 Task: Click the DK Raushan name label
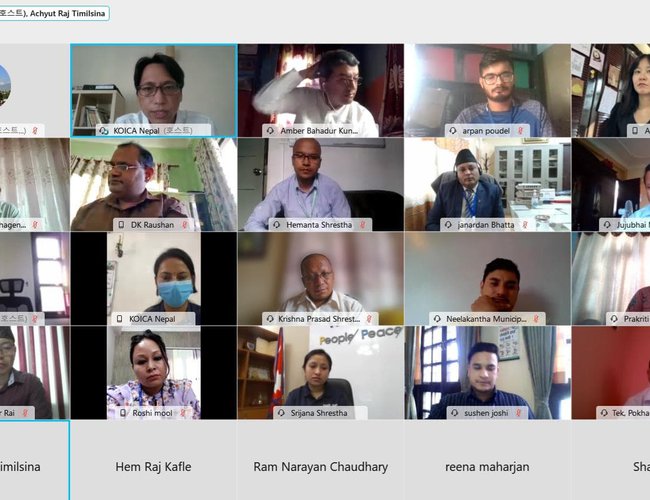(x=153, y=225)
